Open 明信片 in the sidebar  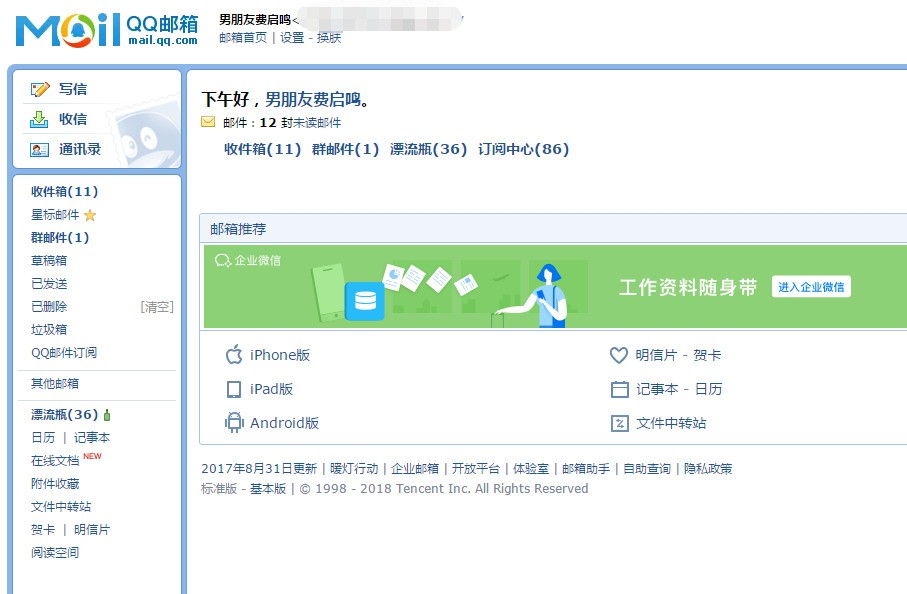(x=91, y=529)
